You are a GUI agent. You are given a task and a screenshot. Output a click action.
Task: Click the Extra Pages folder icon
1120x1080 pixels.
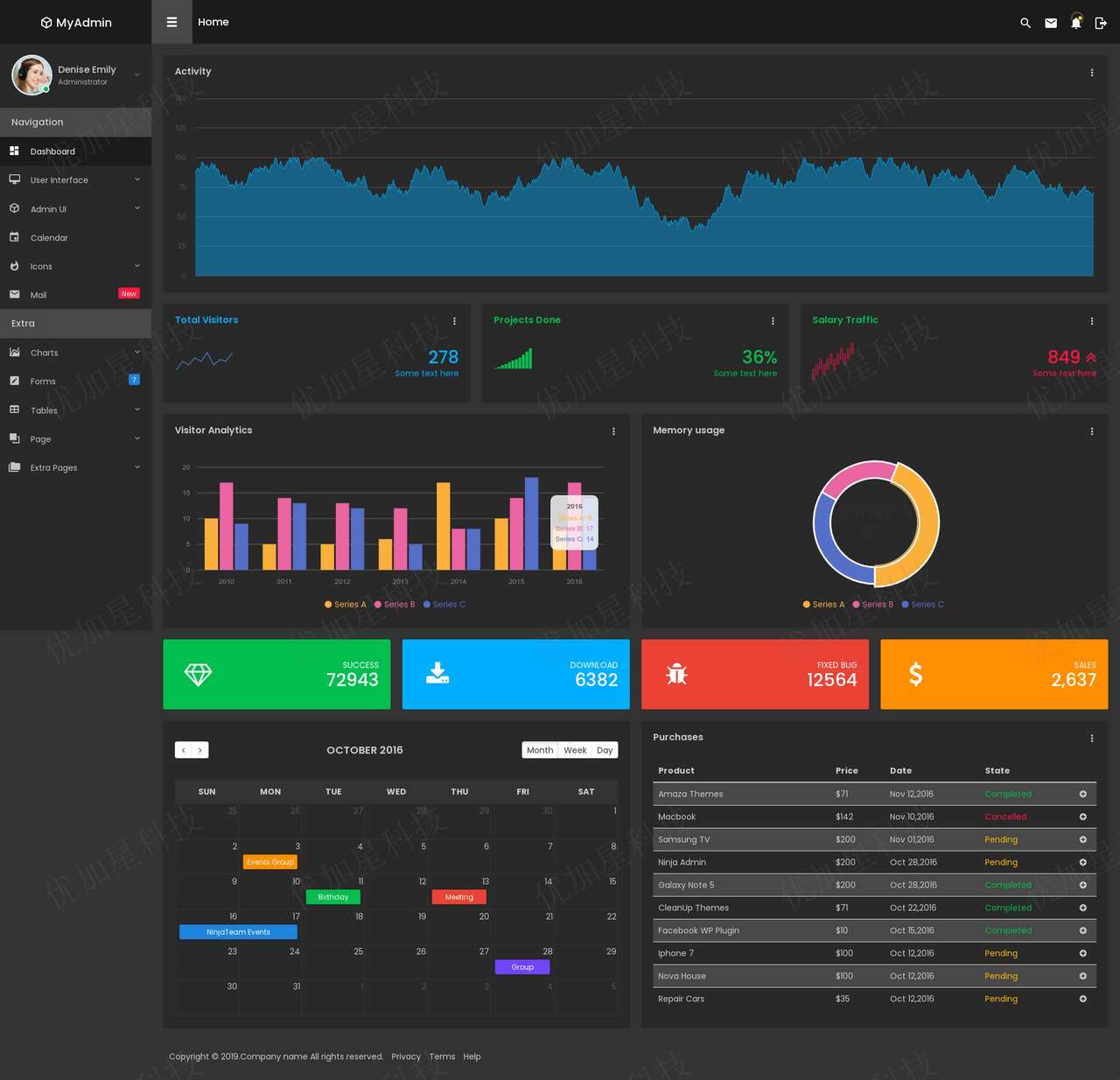[14, 467]
